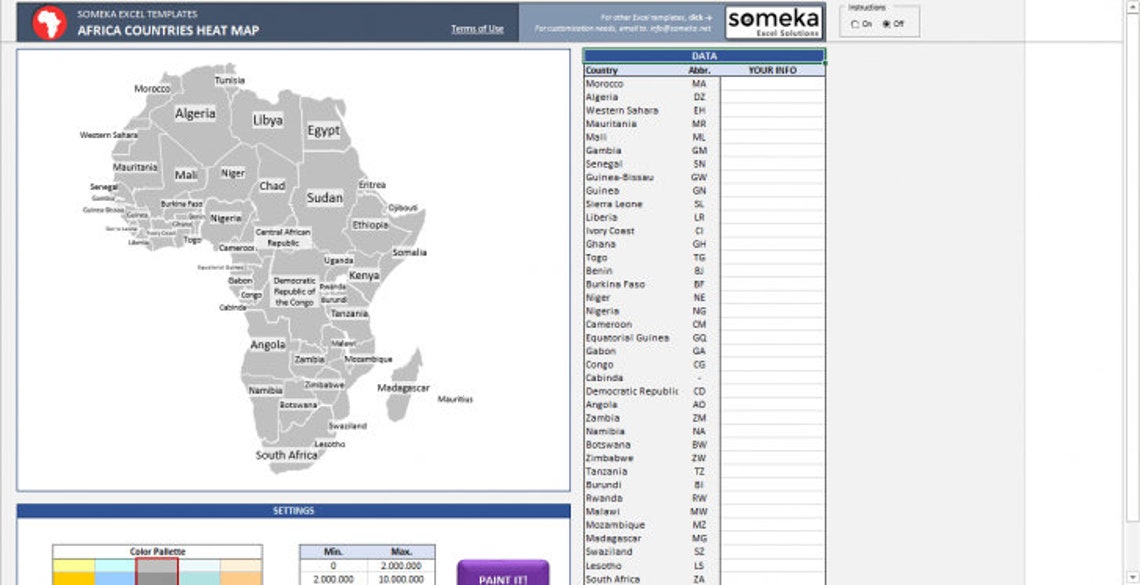
Task: Click Morocco's YOUR INFO cell
Action: click(770, 84)
